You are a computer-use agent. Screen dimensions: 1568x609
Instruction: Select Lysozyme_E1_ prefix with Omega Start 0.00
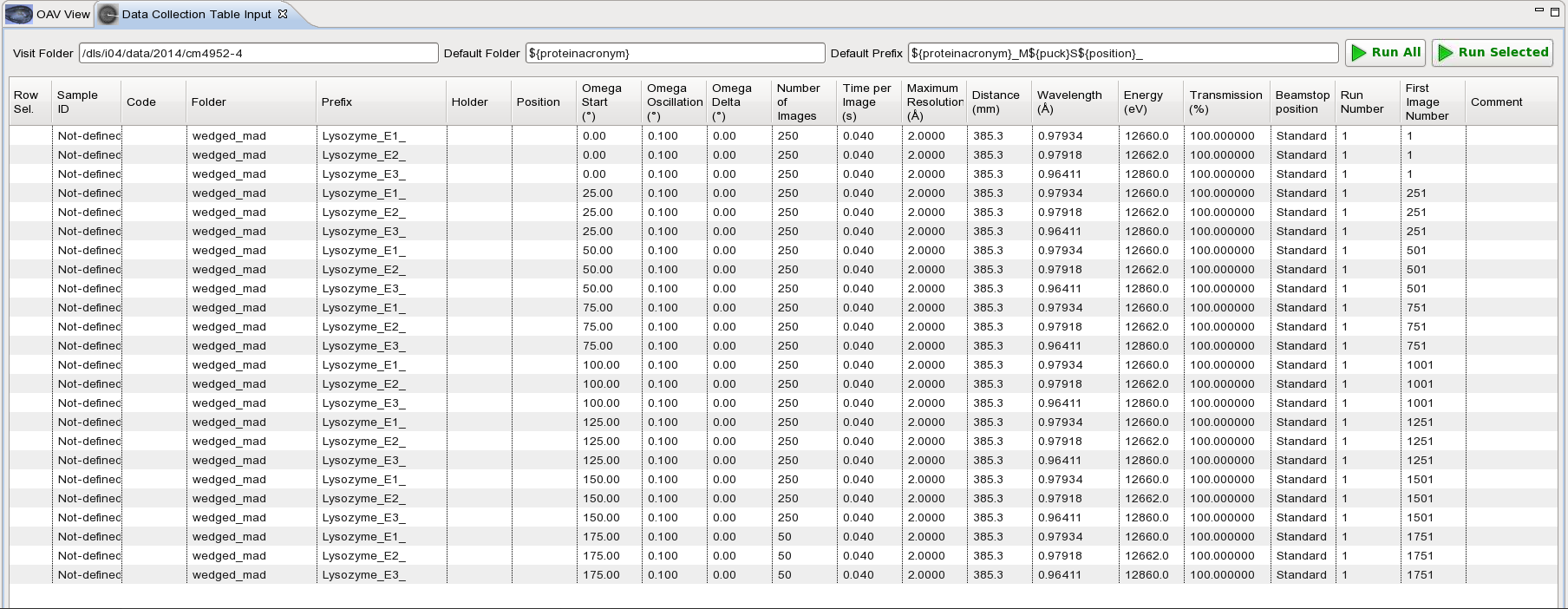coord(363,136)
